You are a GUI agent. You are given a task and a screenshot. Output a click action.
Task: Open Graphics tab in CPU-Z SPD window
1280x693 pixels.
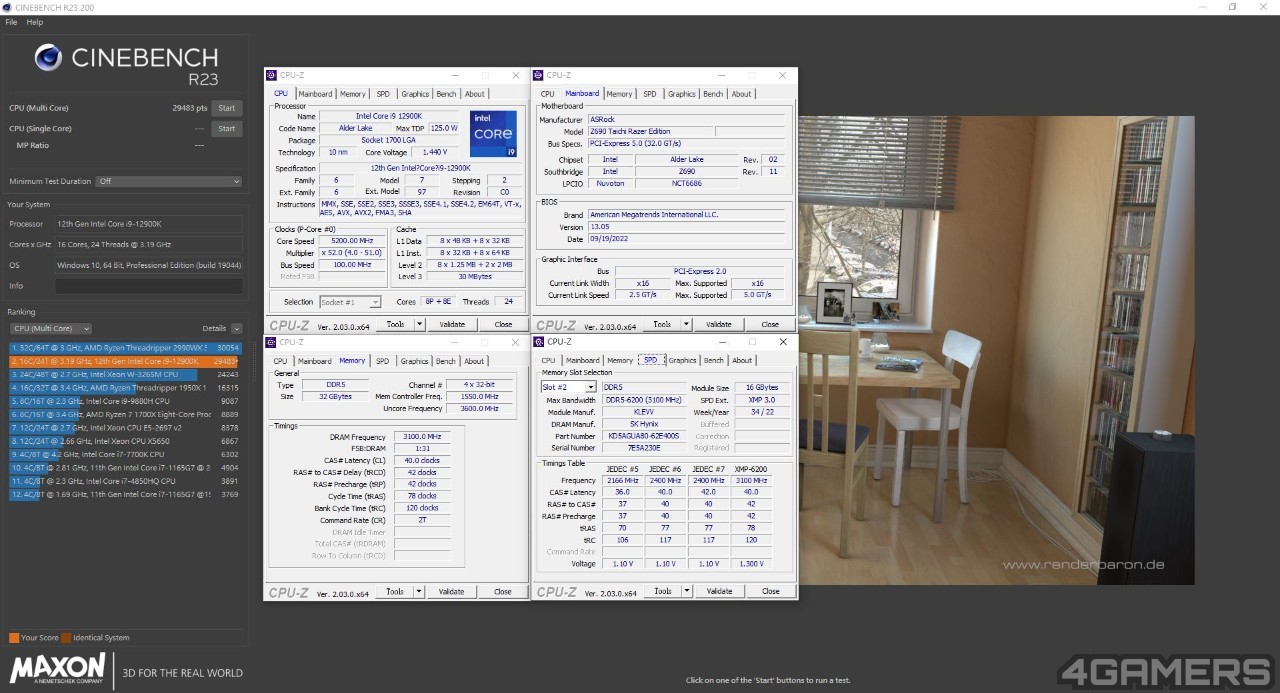point(682,360)
